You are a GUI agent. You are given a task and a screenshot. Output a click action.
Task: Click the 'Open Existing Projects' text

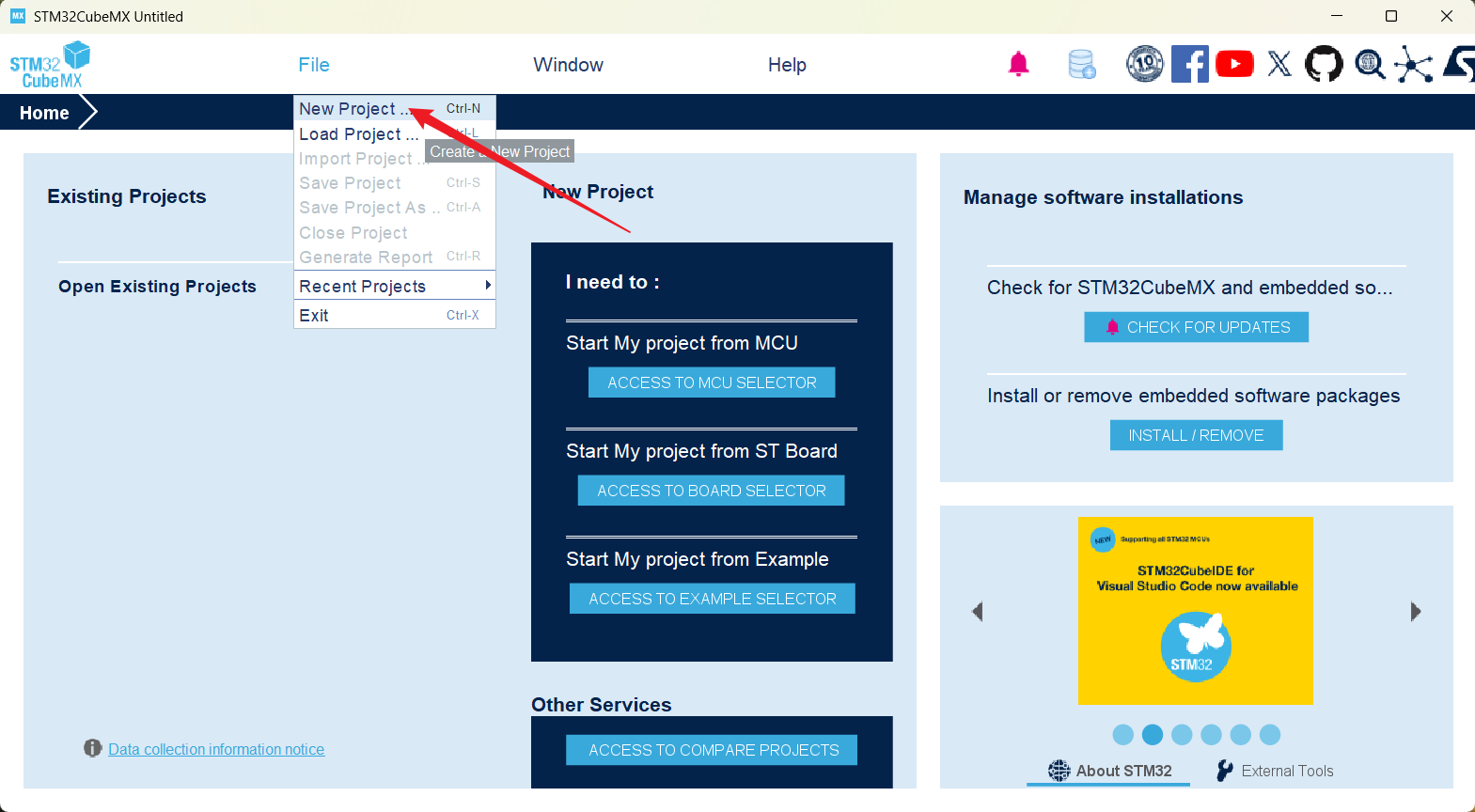(157, 287)
